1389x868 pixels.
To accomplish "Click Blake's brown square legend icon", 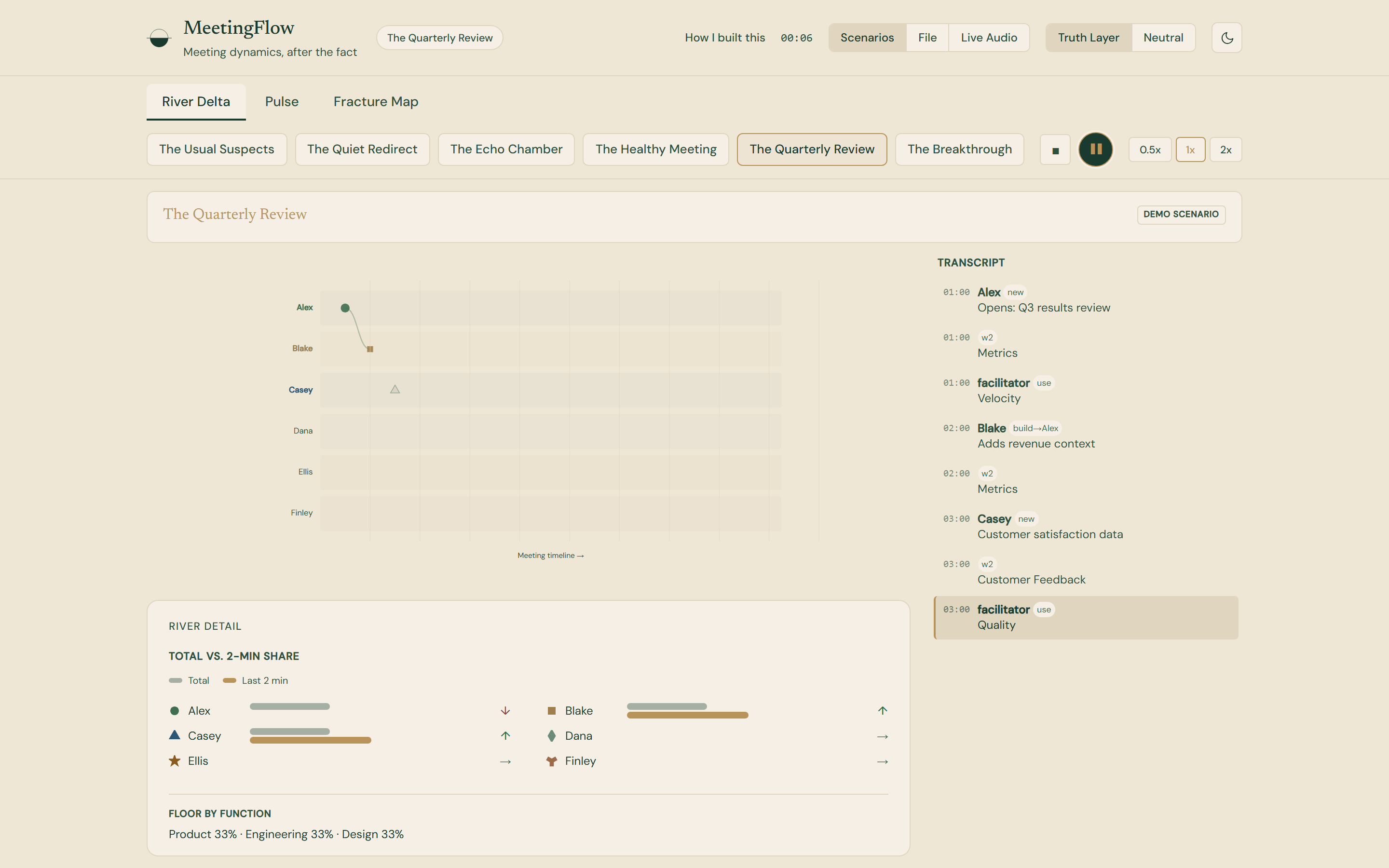I will tap(552, 711).
